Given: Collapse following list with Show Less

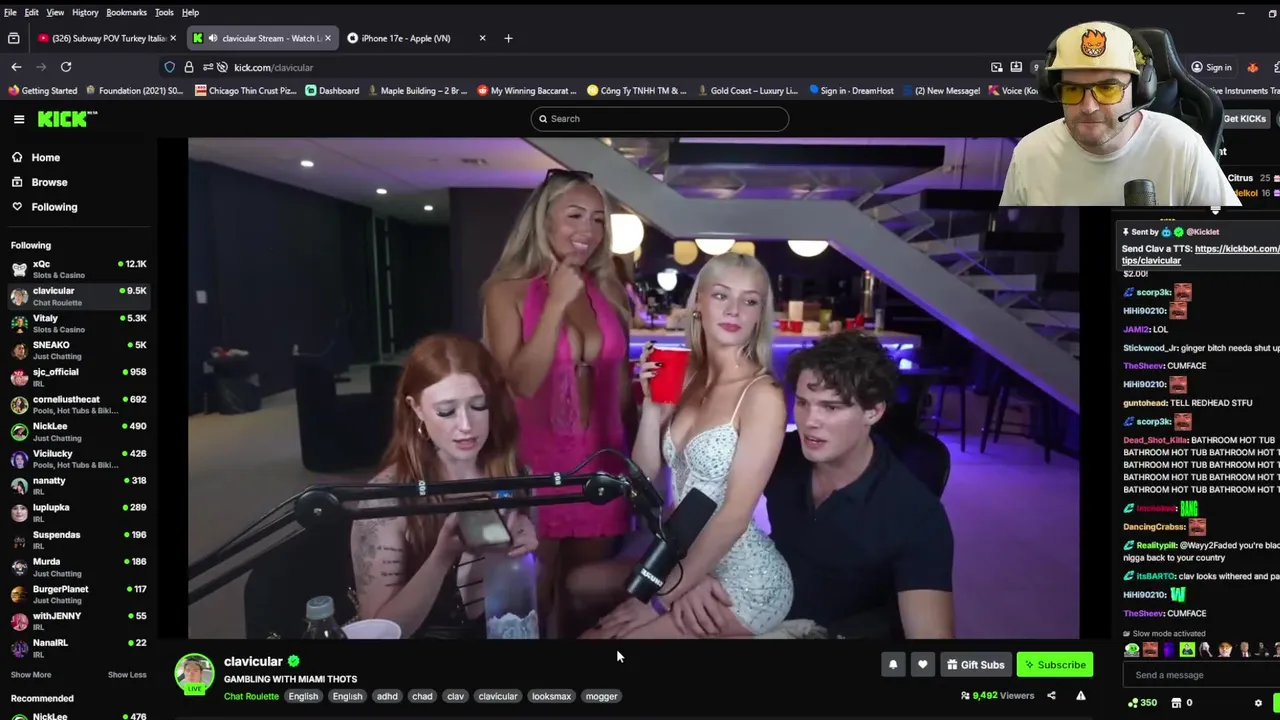Looking at the screenshot, I should point(127,675).
